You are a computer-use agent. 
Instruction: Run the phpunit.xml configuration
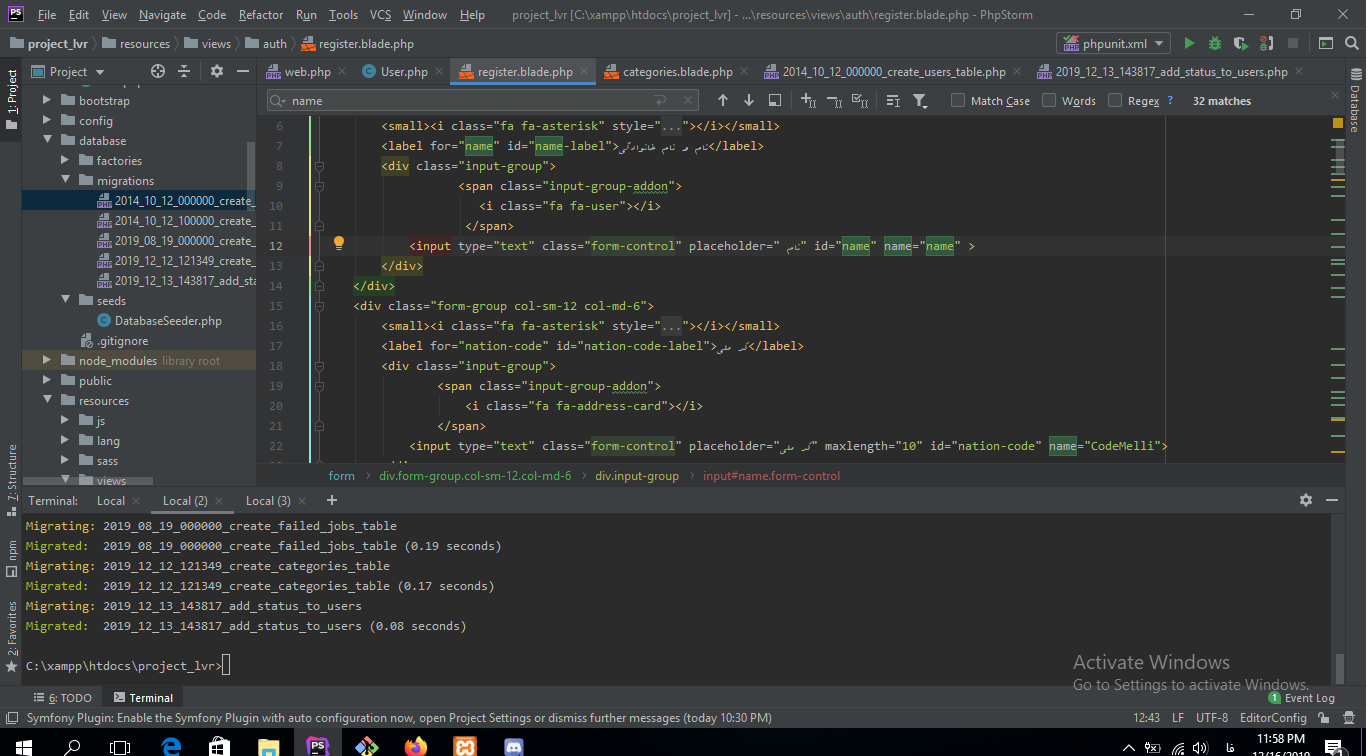click(1189, 44)
